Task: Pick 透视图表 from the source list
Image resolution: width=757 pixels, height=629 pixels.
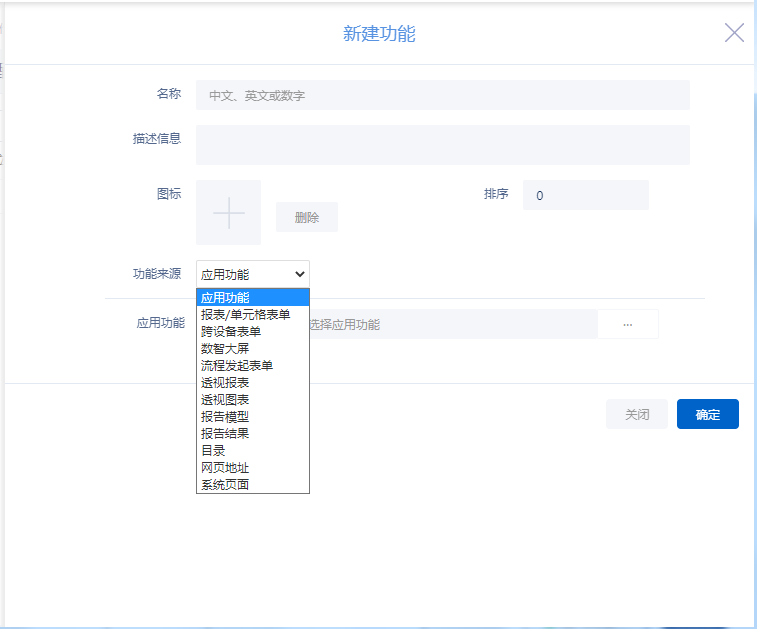Action: [x=253, y=399]
